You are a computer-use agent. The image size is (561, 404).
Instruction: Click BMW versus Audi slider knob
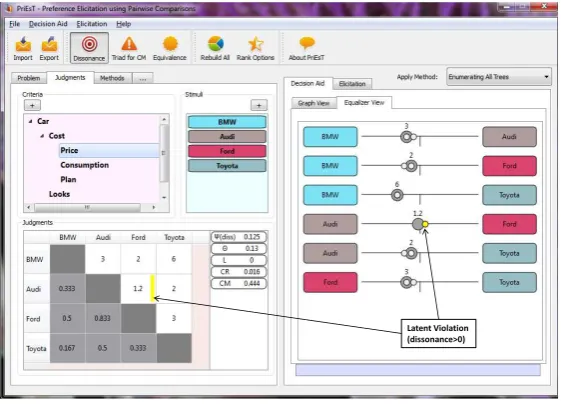click(406, 137)
